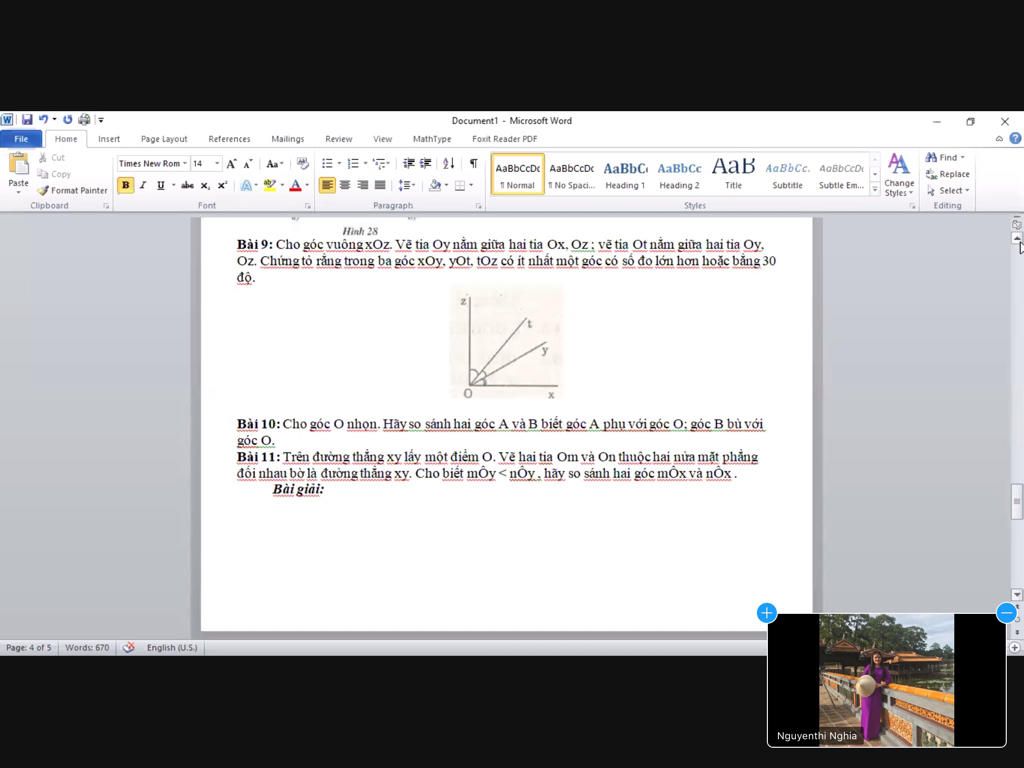
Task: Apply the Heading 1 style
Action: (x=625, y=174)
